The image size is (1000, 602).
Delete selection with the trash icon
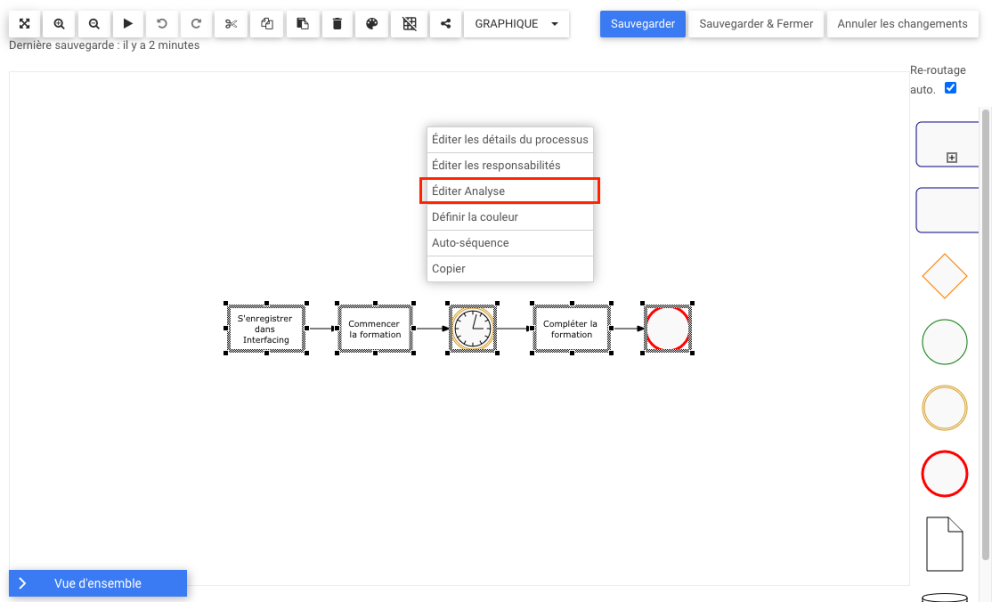337,24
